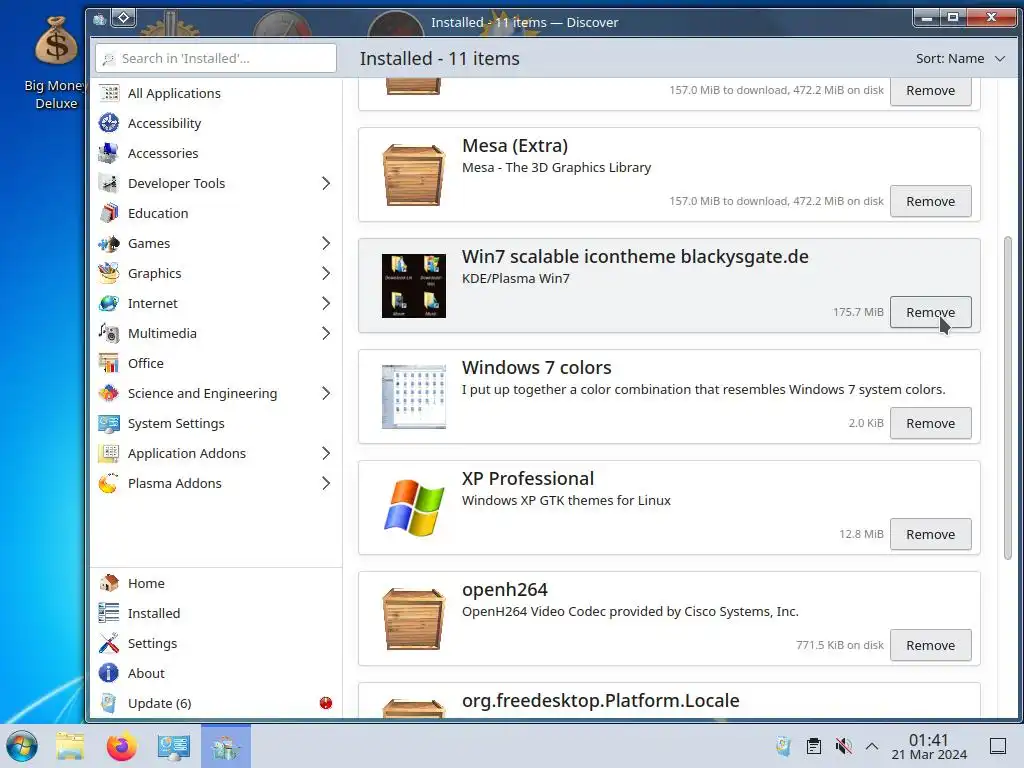
Task: Click the muted volume tray icon
Action: (x=844, y=746)
